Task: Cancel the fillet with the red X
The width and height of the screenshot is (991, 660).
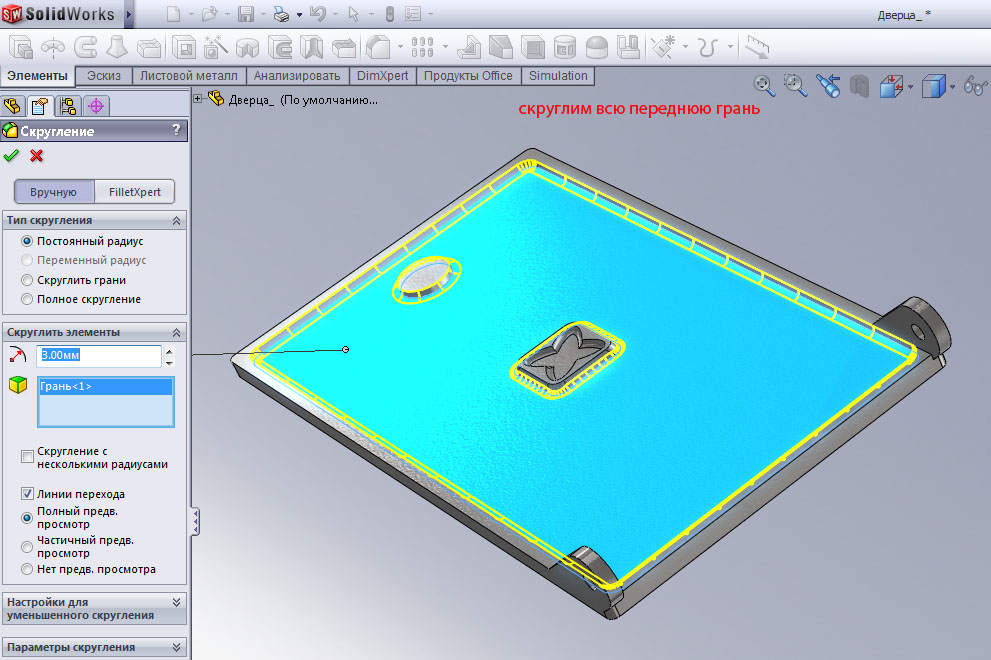Action: click(37, 155)
